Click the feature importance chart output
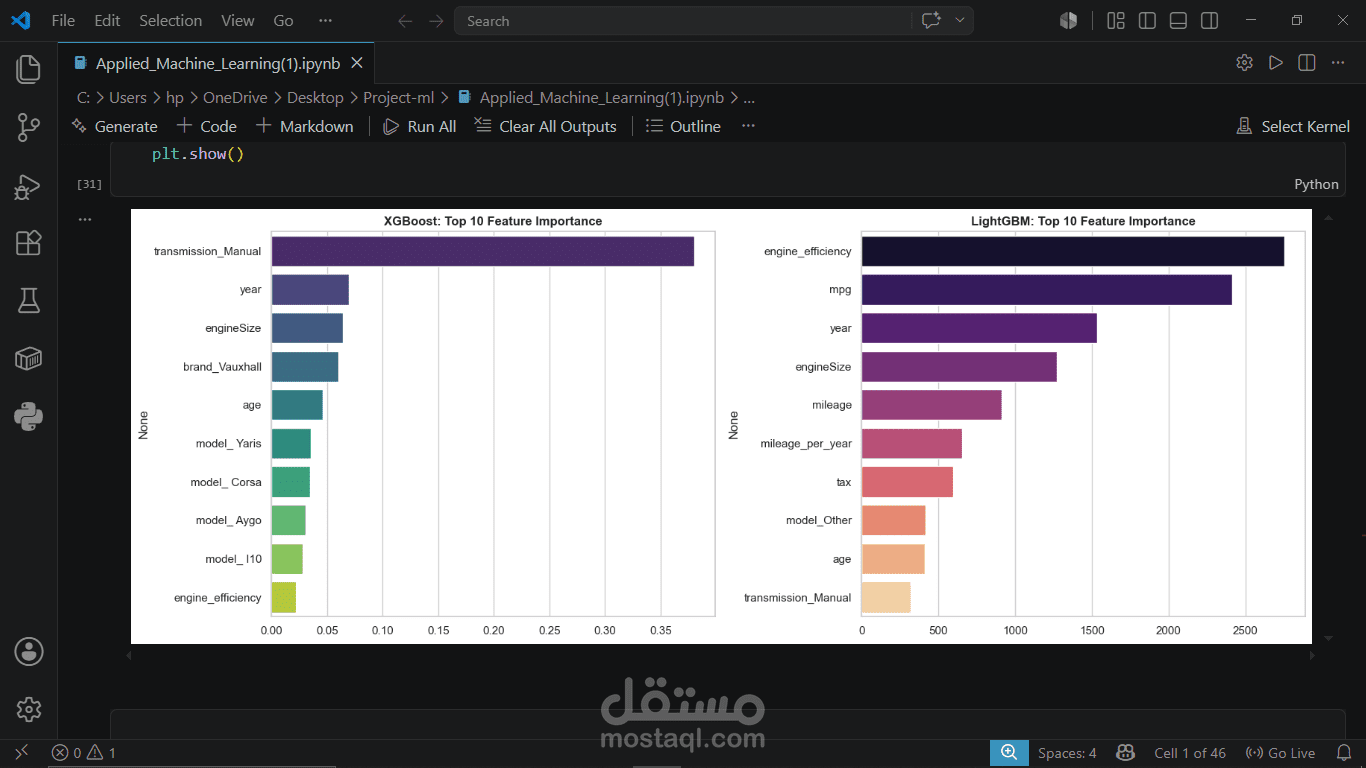This screenshot has height=768, width=1366. coord(721,426)
